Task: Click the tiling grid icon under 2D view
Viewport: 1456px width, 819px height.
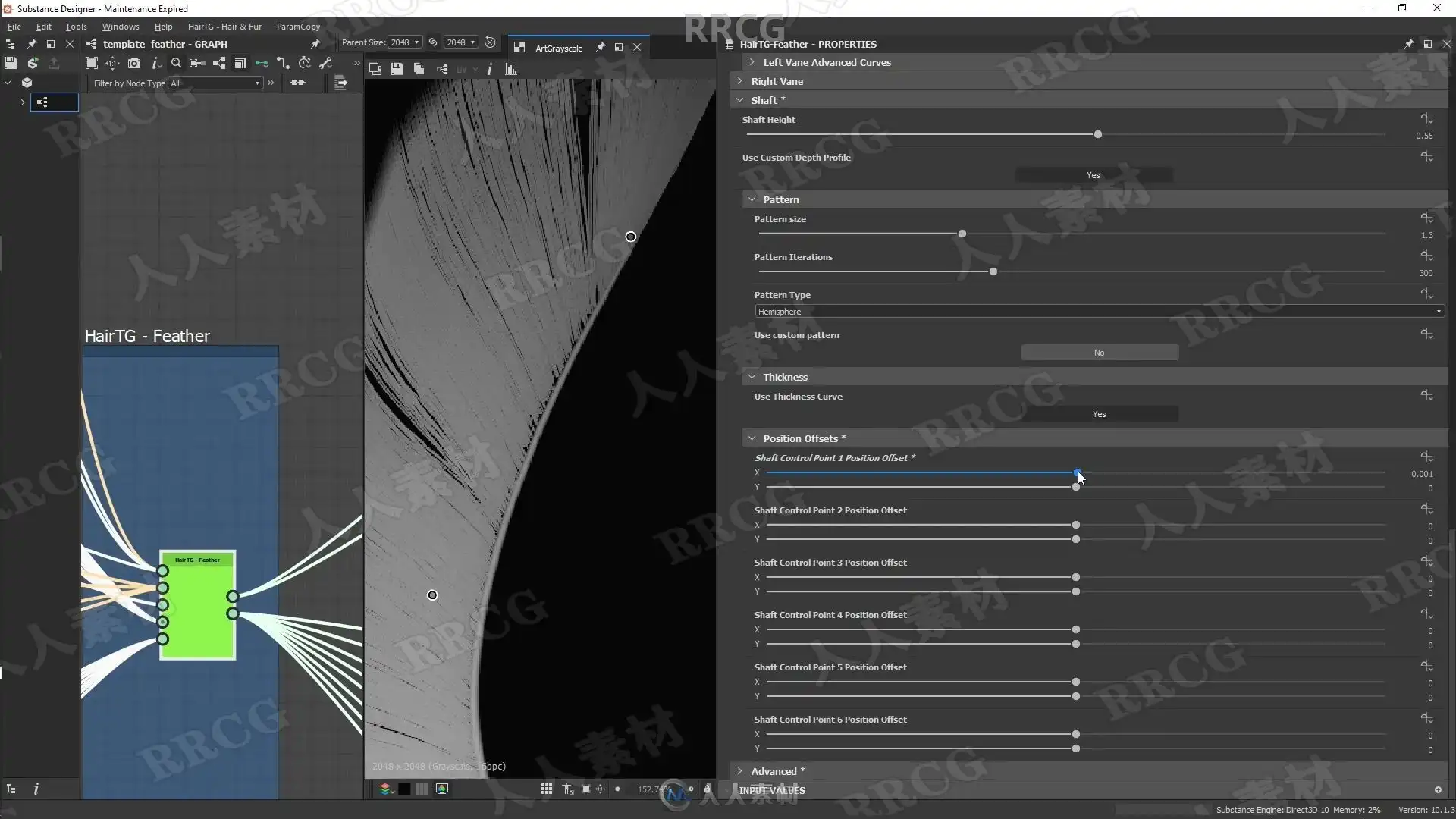Action: (546, 789)
